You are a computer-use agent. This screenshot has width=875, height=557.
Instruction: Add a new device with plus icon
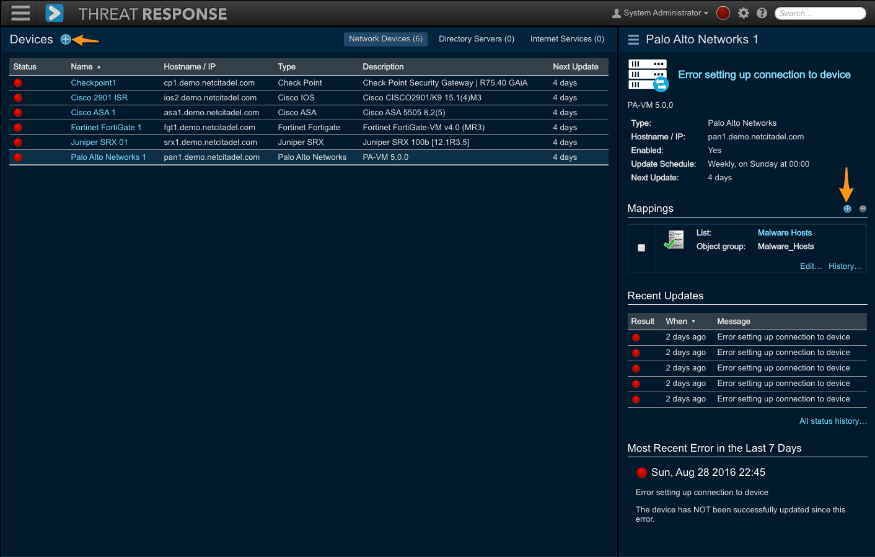click(x=66, y=39)
